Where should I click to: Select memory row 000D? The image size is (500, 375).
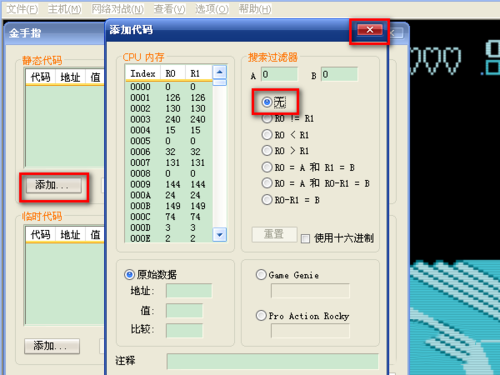169,228
